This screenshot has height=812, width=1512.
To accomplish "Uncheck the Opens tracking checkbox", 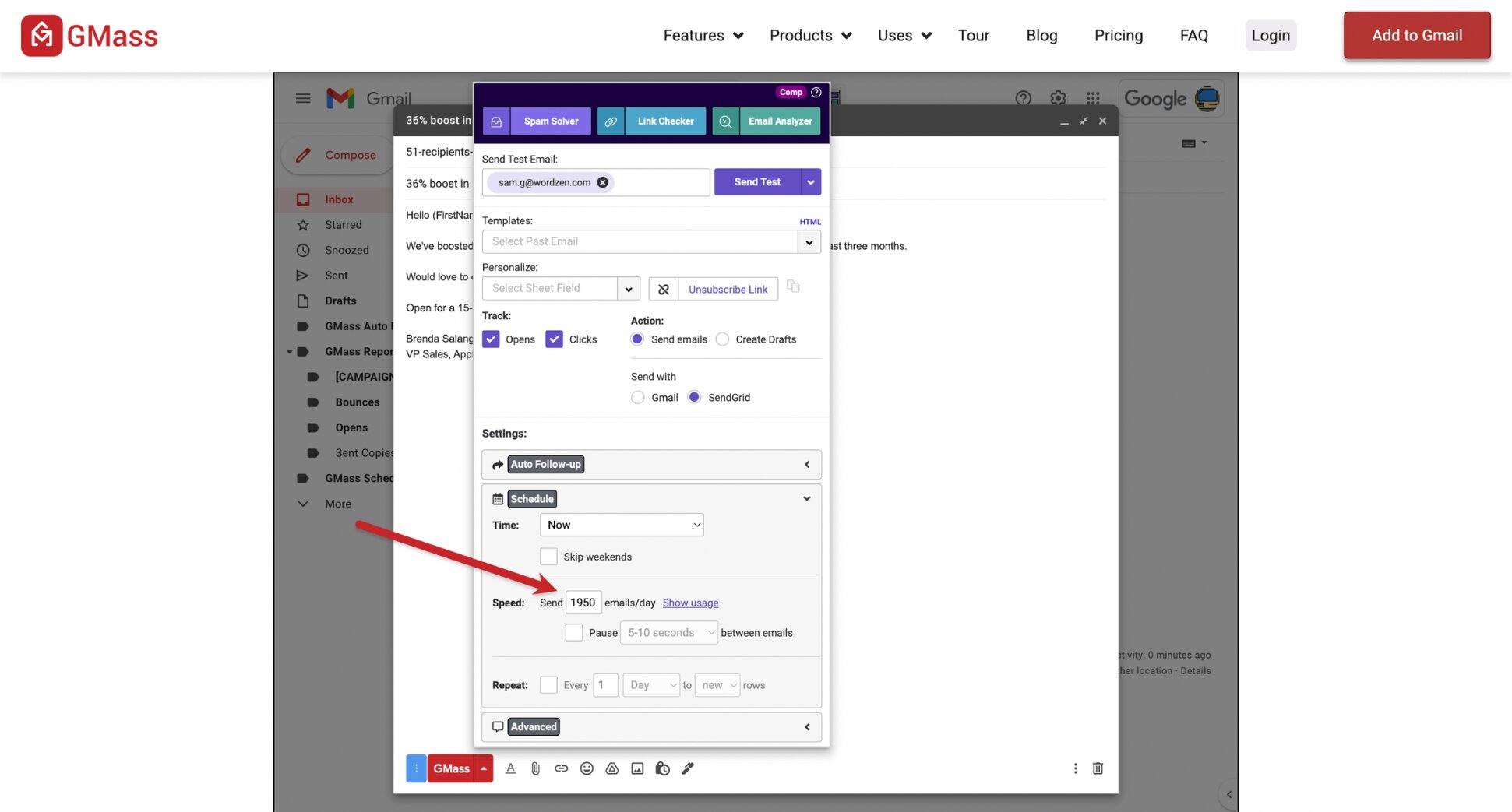I will point(491,339).
